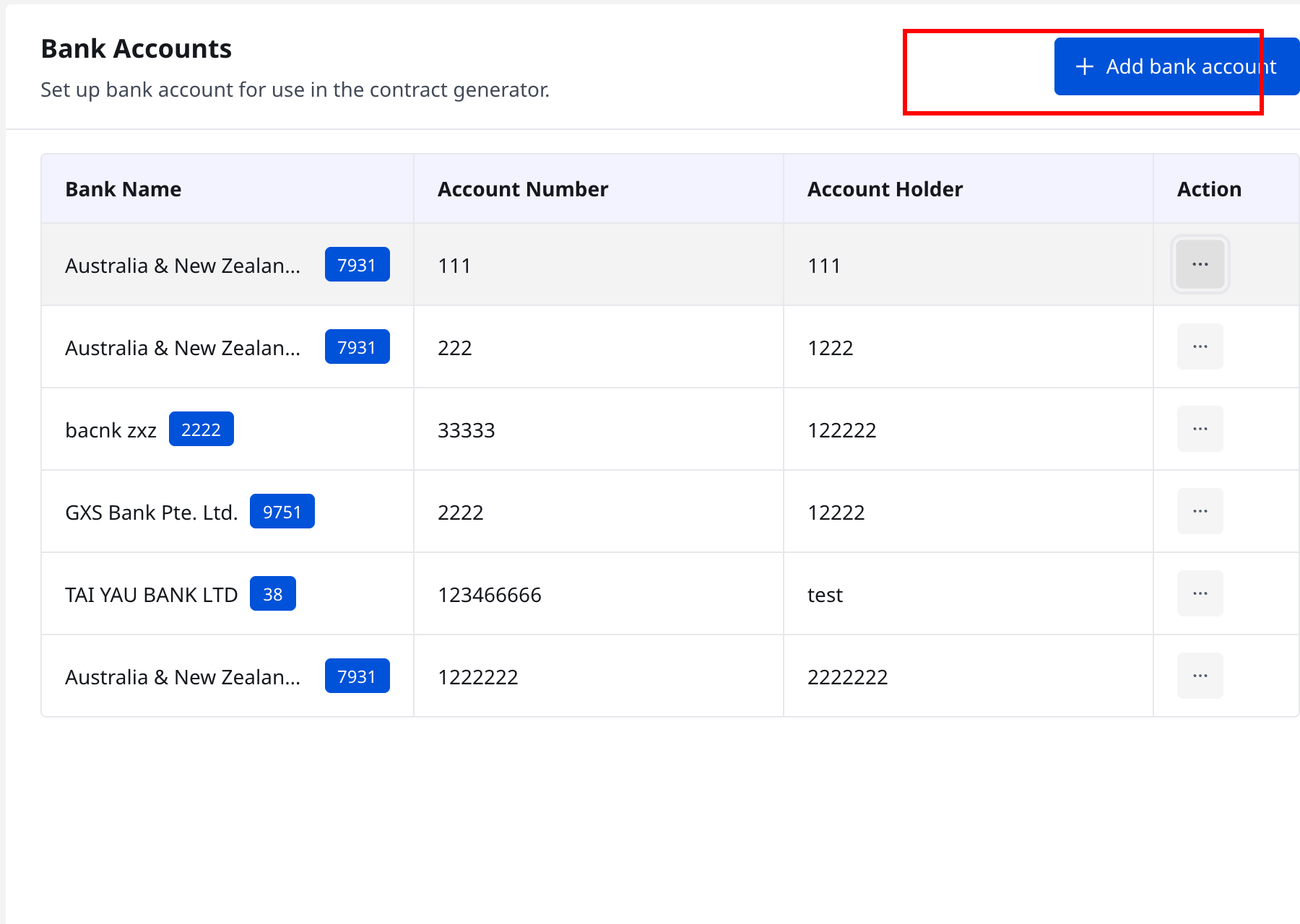
Task: Select the TAI YAU BANK LTD name
Action: coord(152,595)
